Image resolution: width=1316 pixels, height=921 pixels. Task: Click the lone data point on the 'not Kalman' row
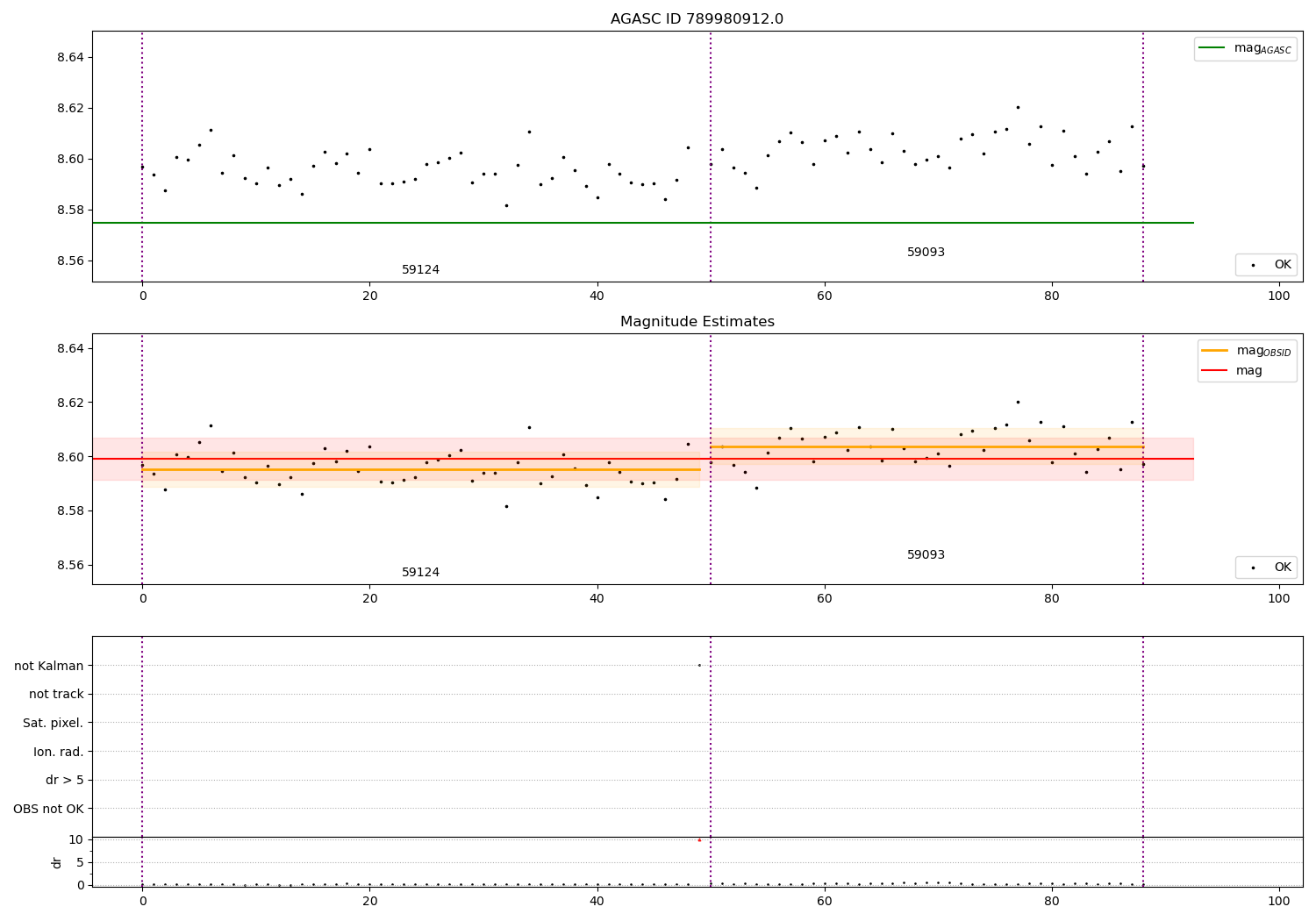(x=699, y=666)
